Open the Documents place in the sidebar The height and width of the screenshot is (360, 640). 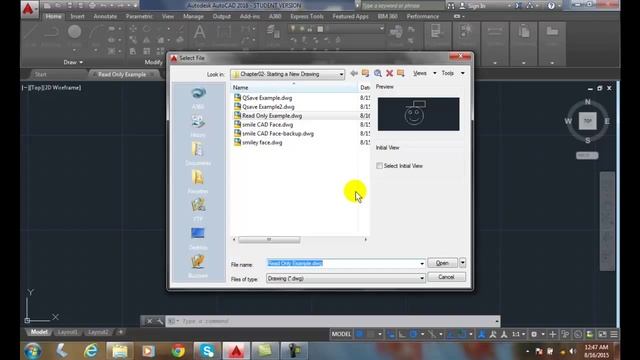pyautogui.click(x=198, y=154)
